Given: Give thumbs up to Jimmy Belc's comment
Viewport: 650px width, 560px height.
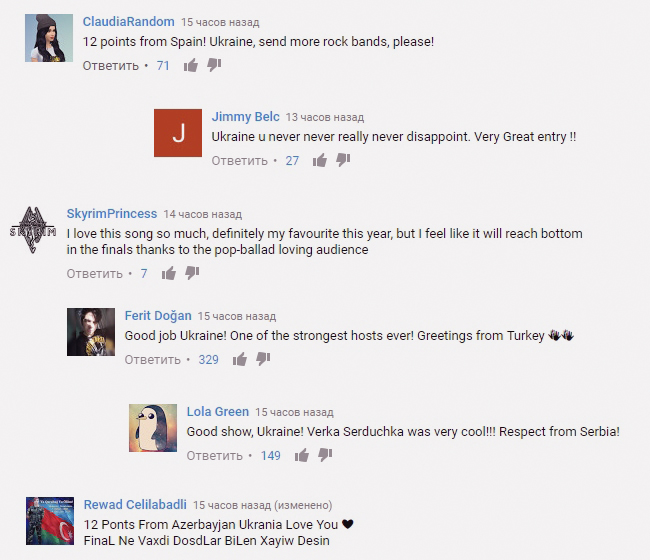Looking at the screenshot, I should (x=320, y=160).
